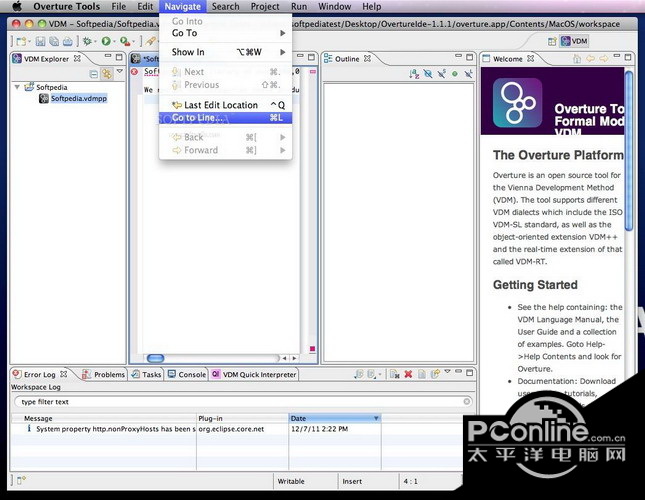Image resolution: width=645 pixels, height=500 pixels.
Task: Expand the 'Show In' submenu
Action: 225,52
